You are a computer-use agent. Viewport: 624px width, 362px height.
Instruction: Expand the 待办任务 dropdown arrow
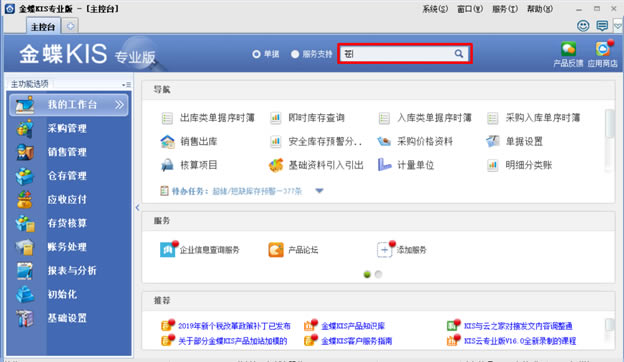319,191
